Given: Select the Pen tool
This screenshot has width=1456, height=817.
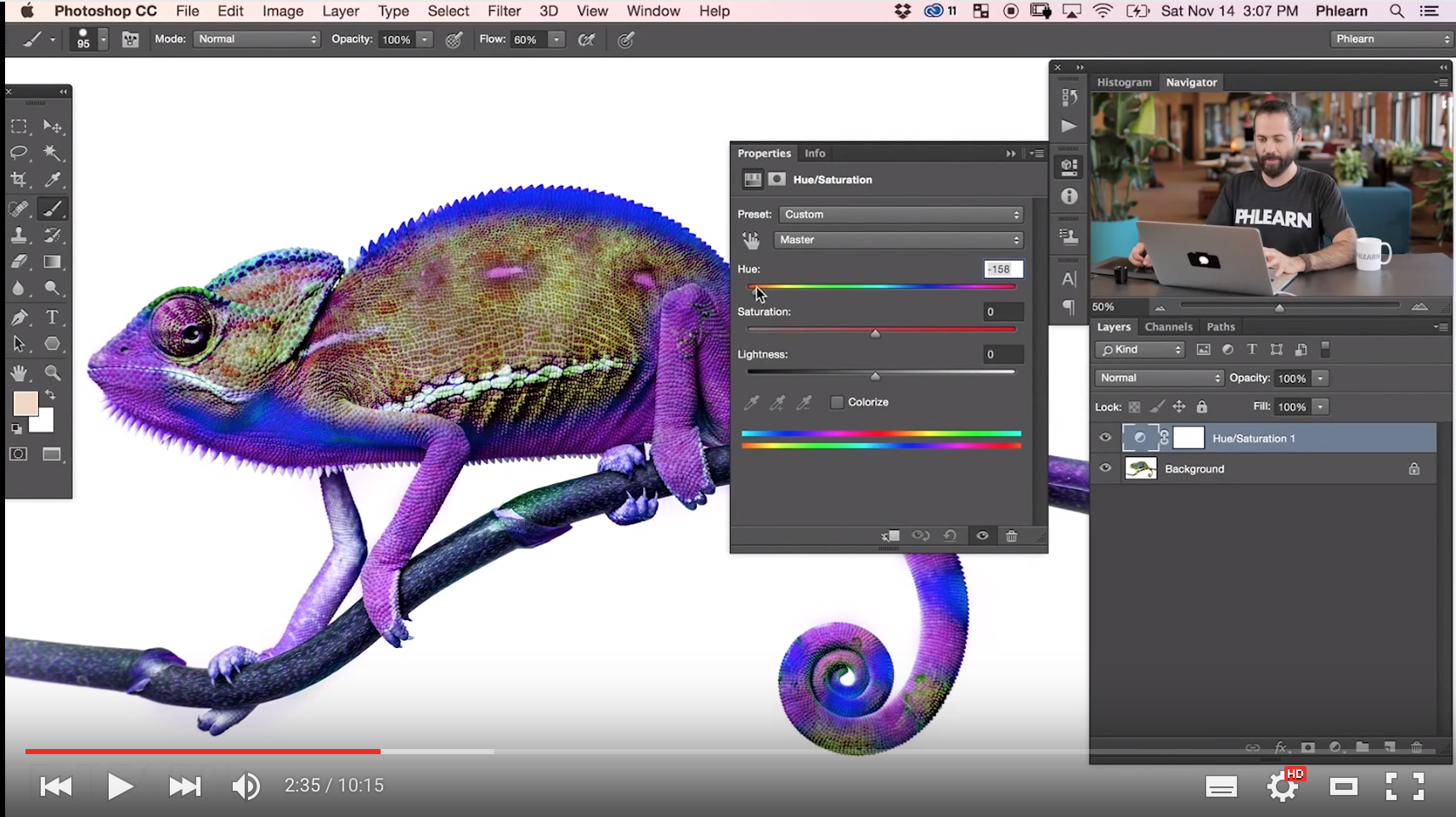Looking at the screenshot, I should coord(19,317).
